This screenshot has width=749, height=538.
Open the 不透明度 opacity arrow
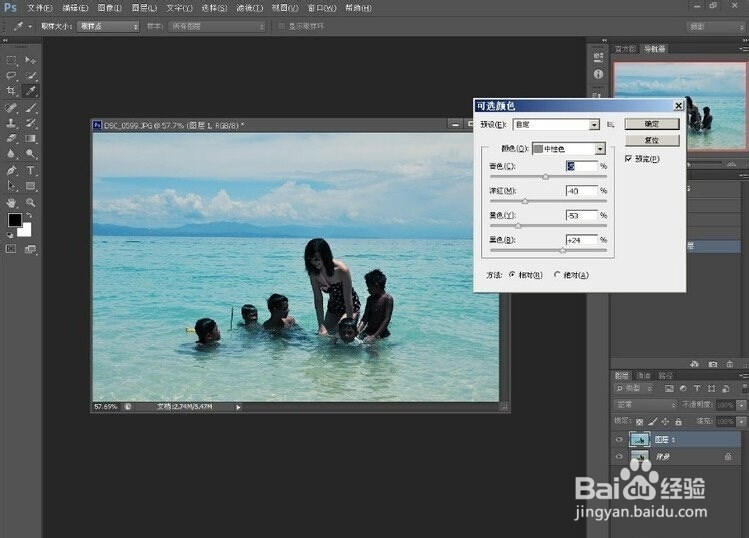[741, 405]
